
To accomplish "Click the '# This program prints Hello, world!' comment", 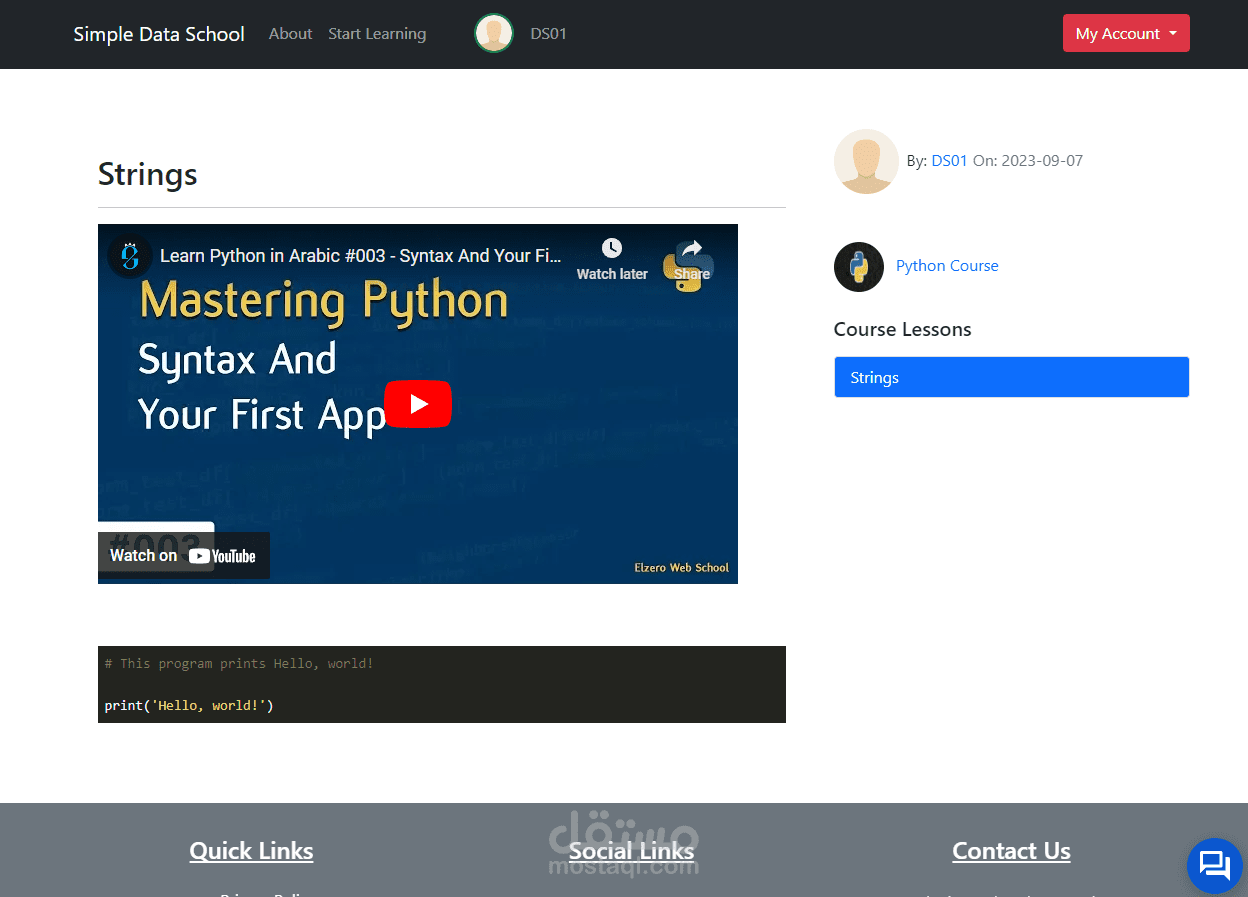I will pyautogui.click(x=239, y=664).
